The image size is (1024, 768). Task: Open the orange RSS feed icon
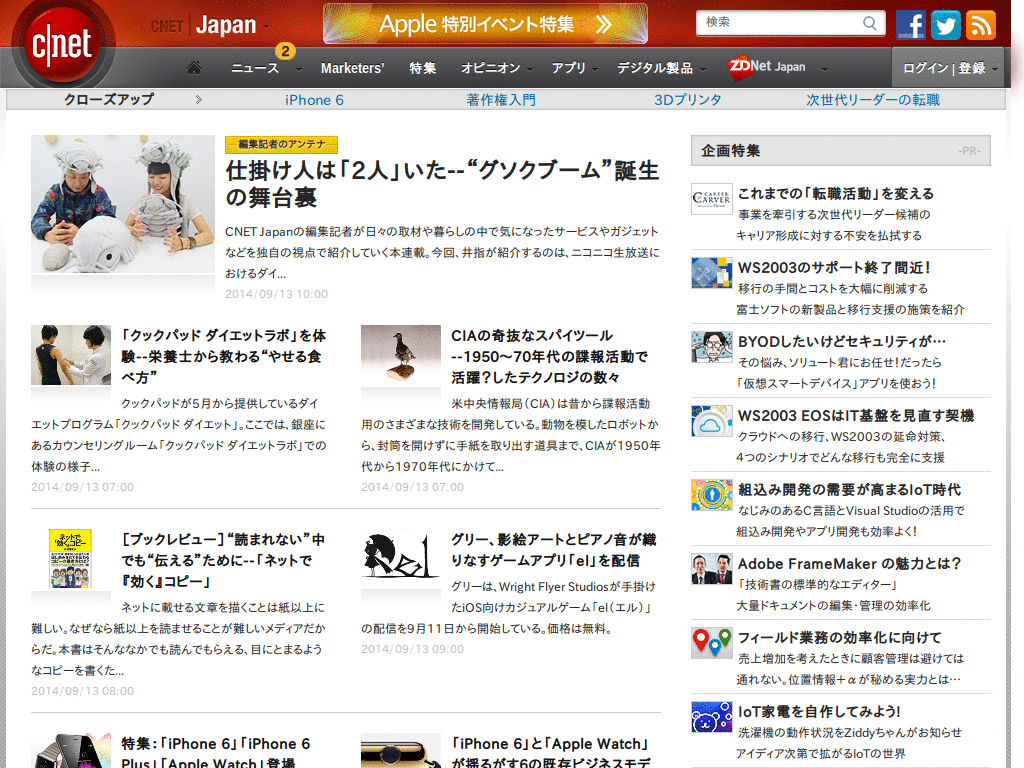(980, 24)
